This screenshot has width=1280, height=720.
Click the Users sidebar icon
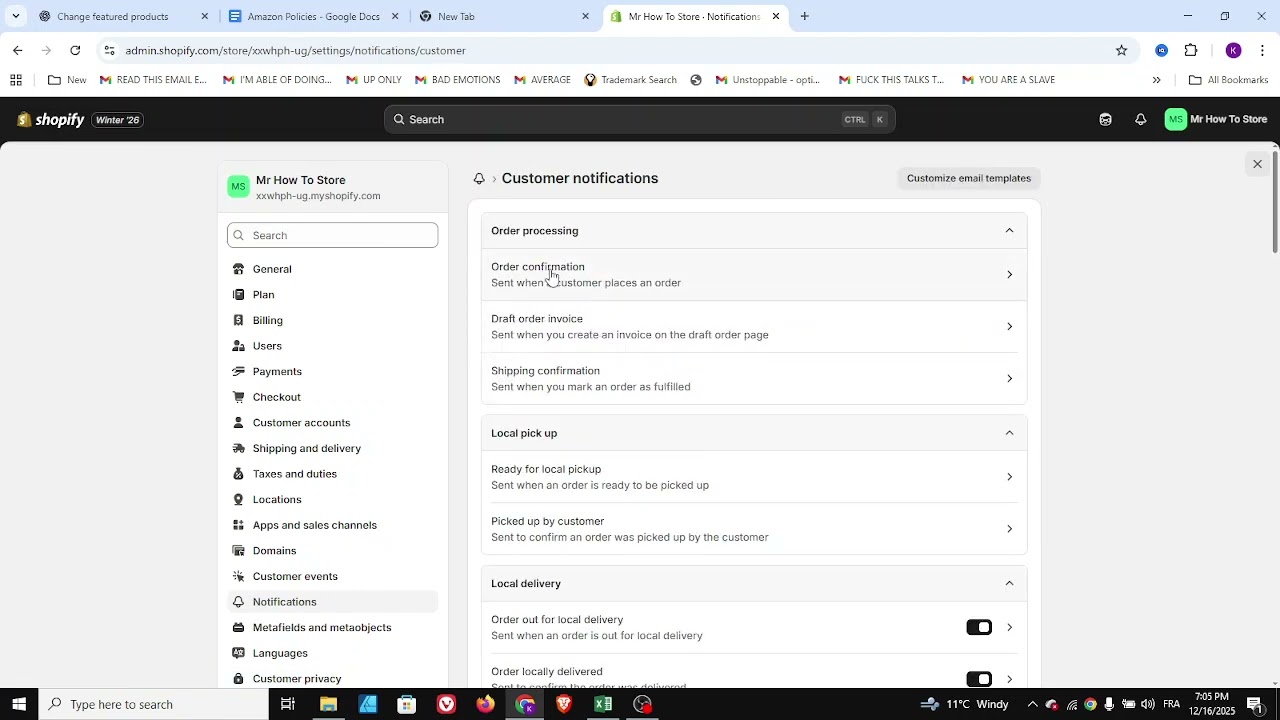pos(238,346)
